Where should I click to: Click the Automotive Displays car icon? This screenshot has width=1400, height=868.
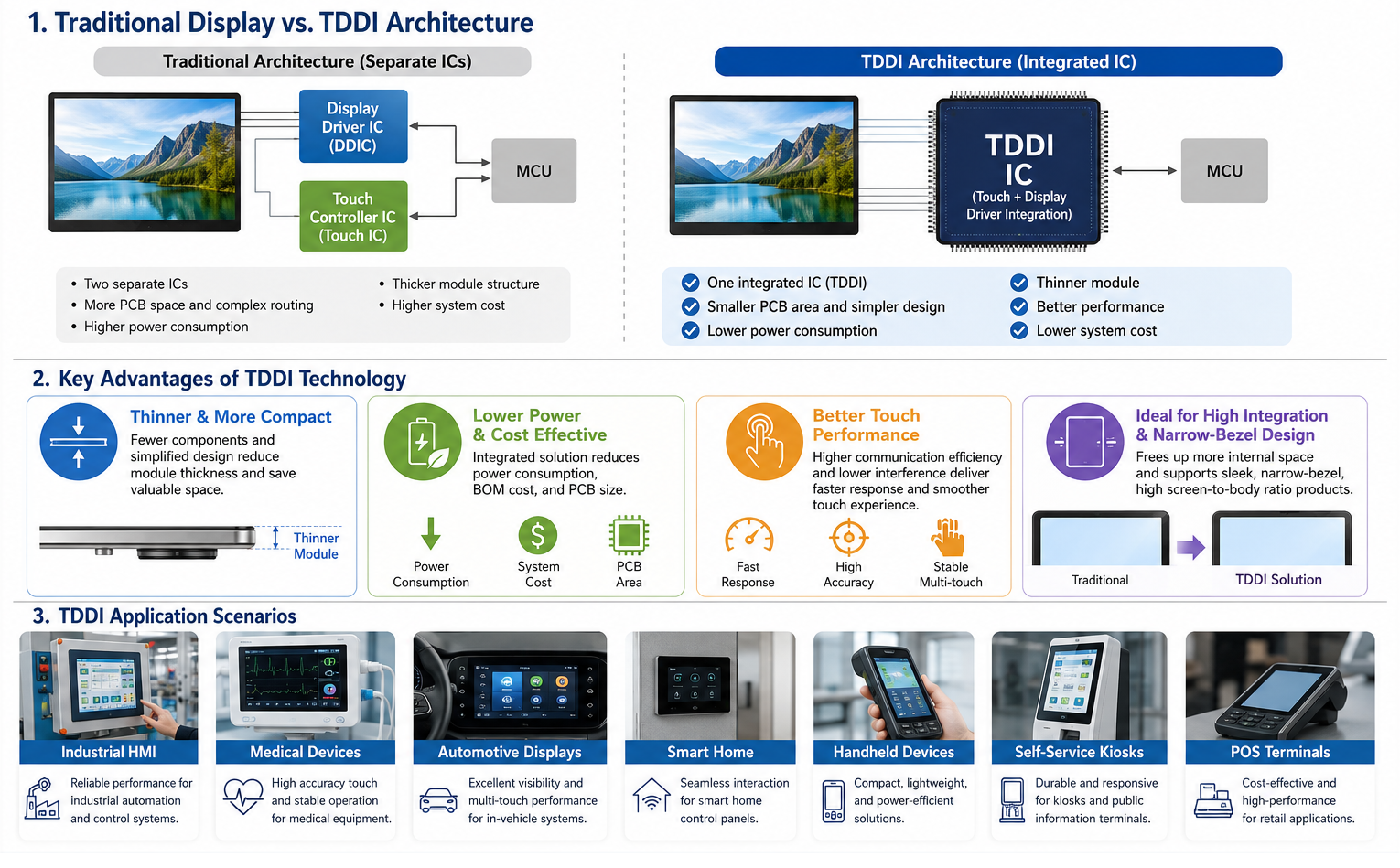click(438, 800)
